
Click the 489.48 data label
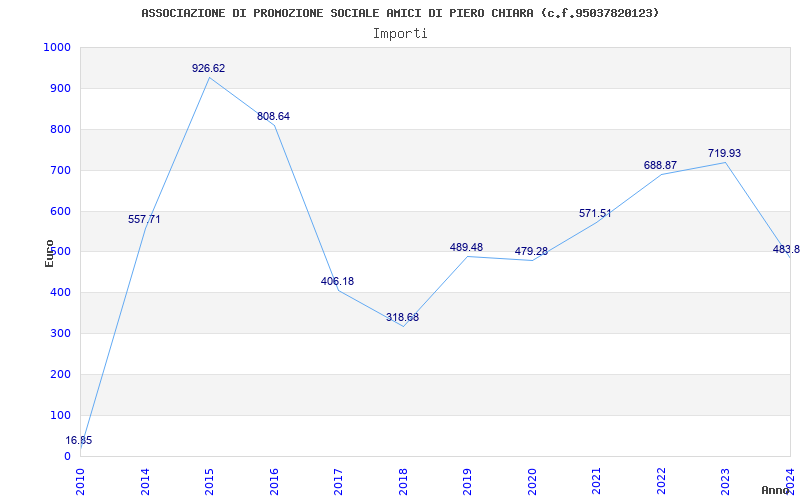[x=466, y=247]
